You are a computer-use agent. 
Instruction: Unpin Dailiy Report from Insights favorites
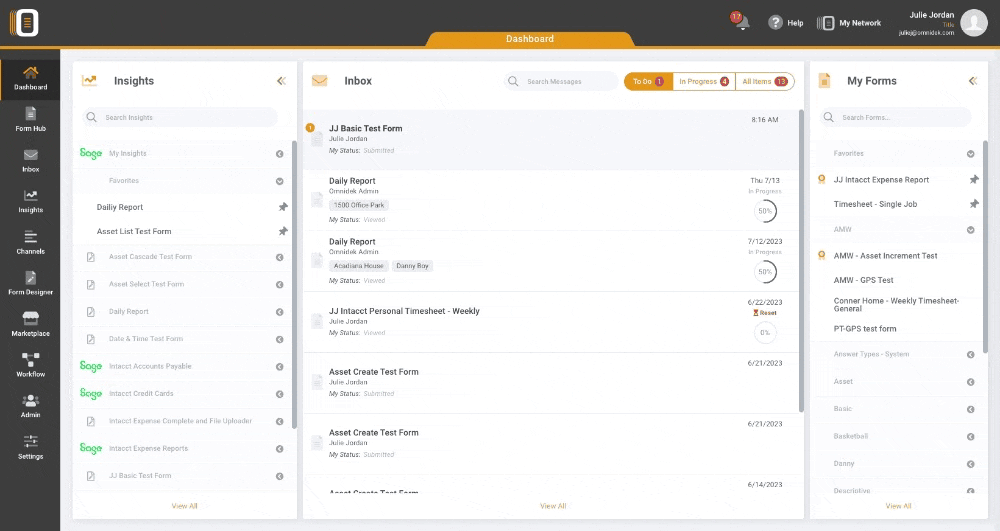pyautogui.click(x=283, y=207)
